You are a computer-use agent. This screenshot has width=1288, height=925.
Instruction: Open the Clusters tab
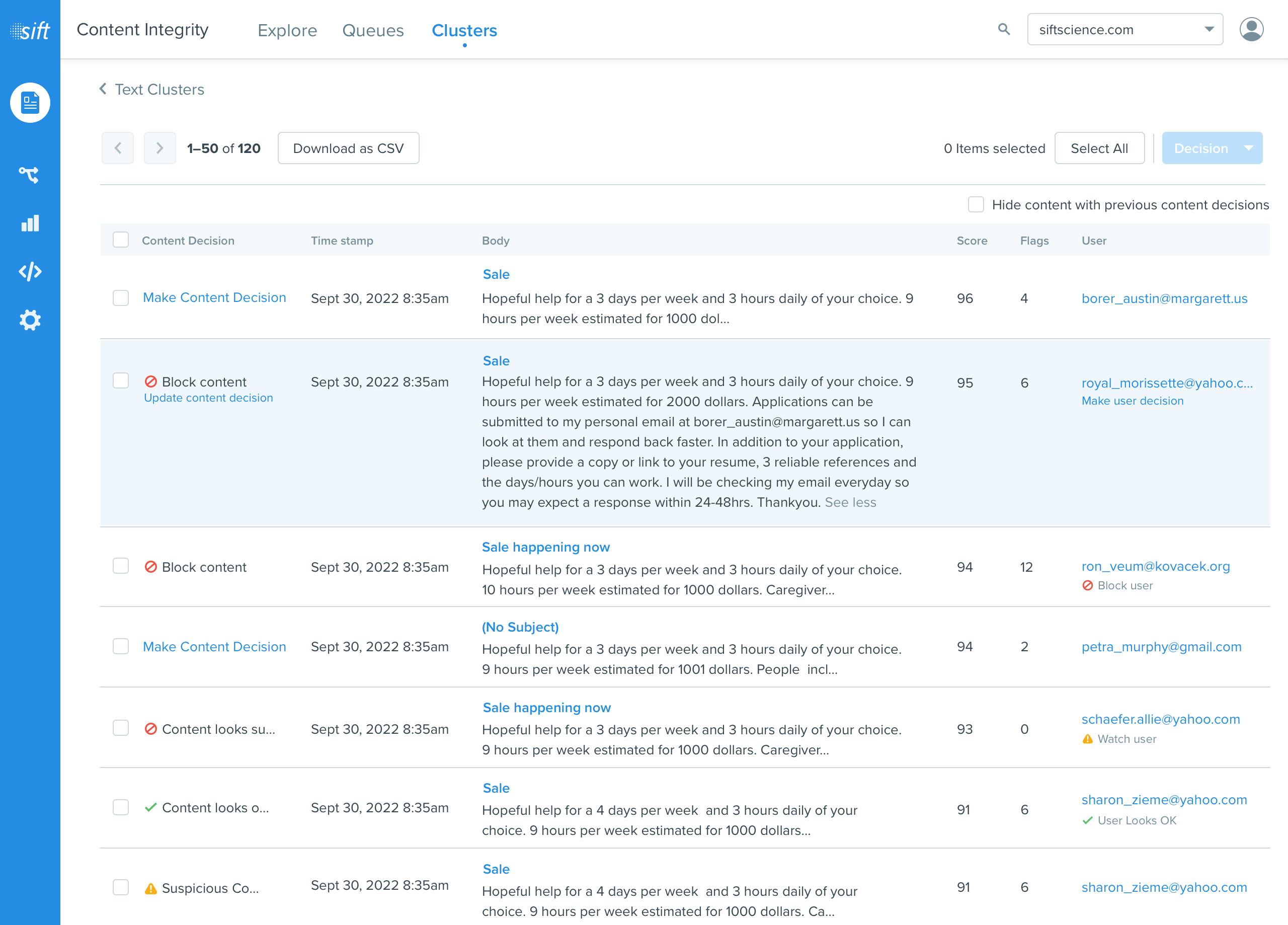click(x=464, y=30)
